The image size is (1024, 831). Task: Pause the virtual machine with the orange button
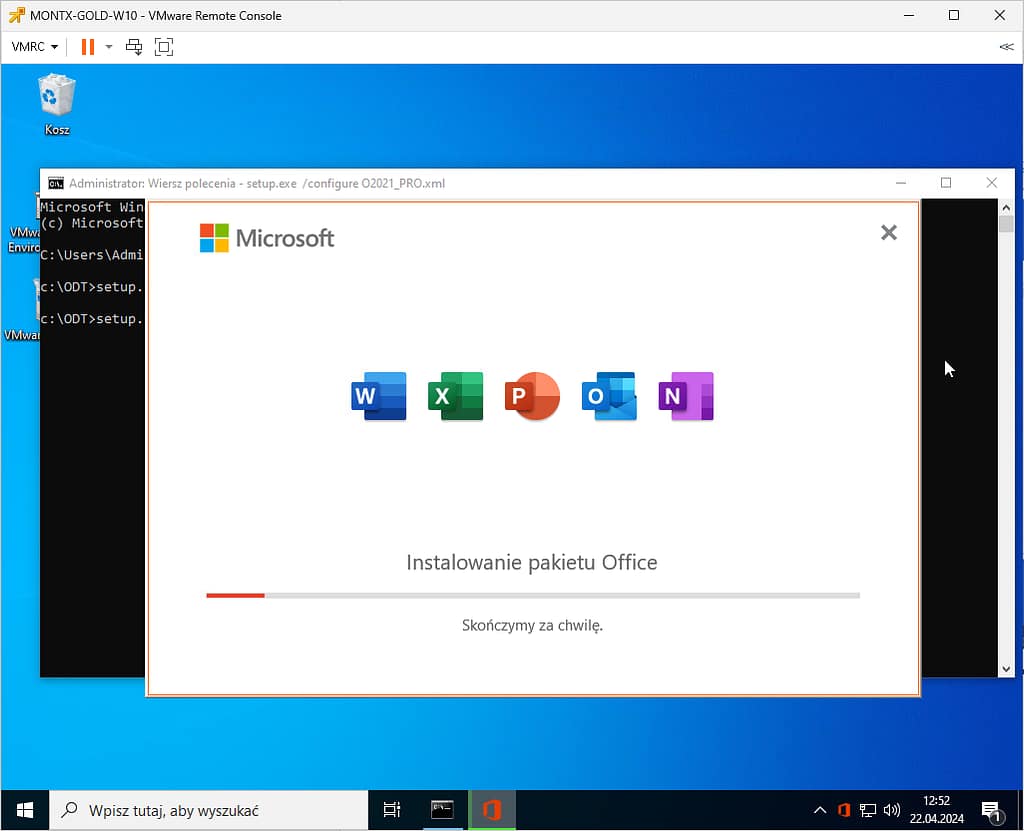coord(87,47)
